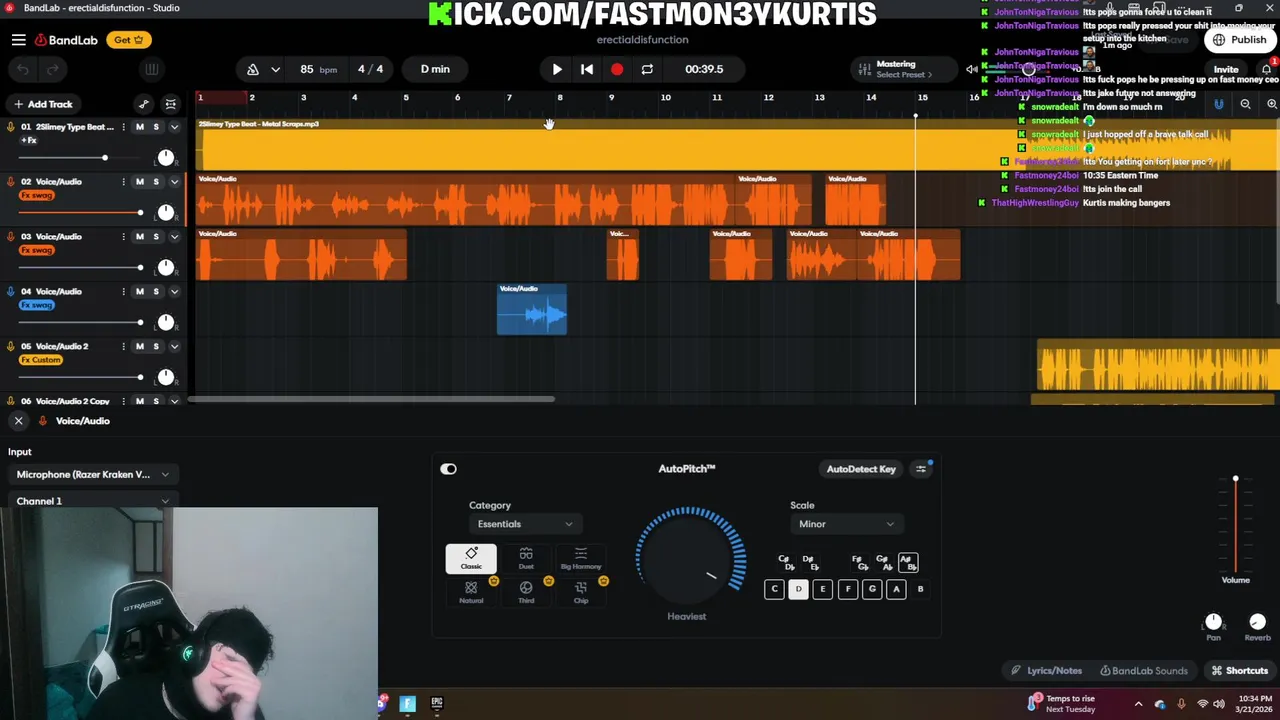Expand track 01 options chevron
The image size is (1280, 720).
point(174,127)
